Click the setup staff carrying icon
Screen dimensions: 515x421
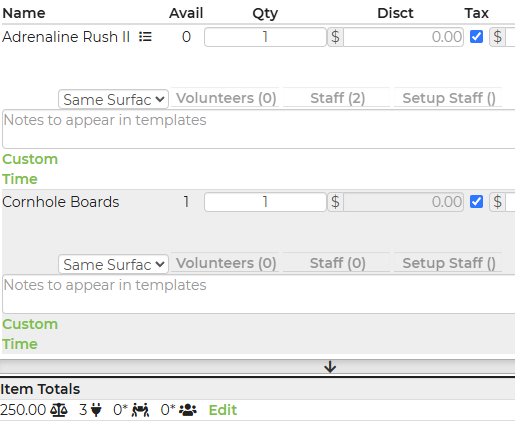[x=140, y=410]
